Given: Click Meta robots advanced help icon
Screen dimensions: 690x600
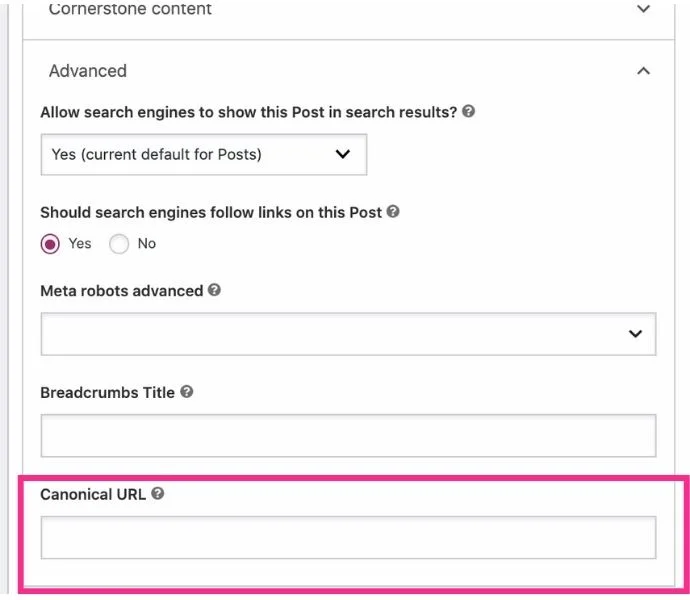Looking at the screenshot, I should pyautogui.click(x=214, y=291).
